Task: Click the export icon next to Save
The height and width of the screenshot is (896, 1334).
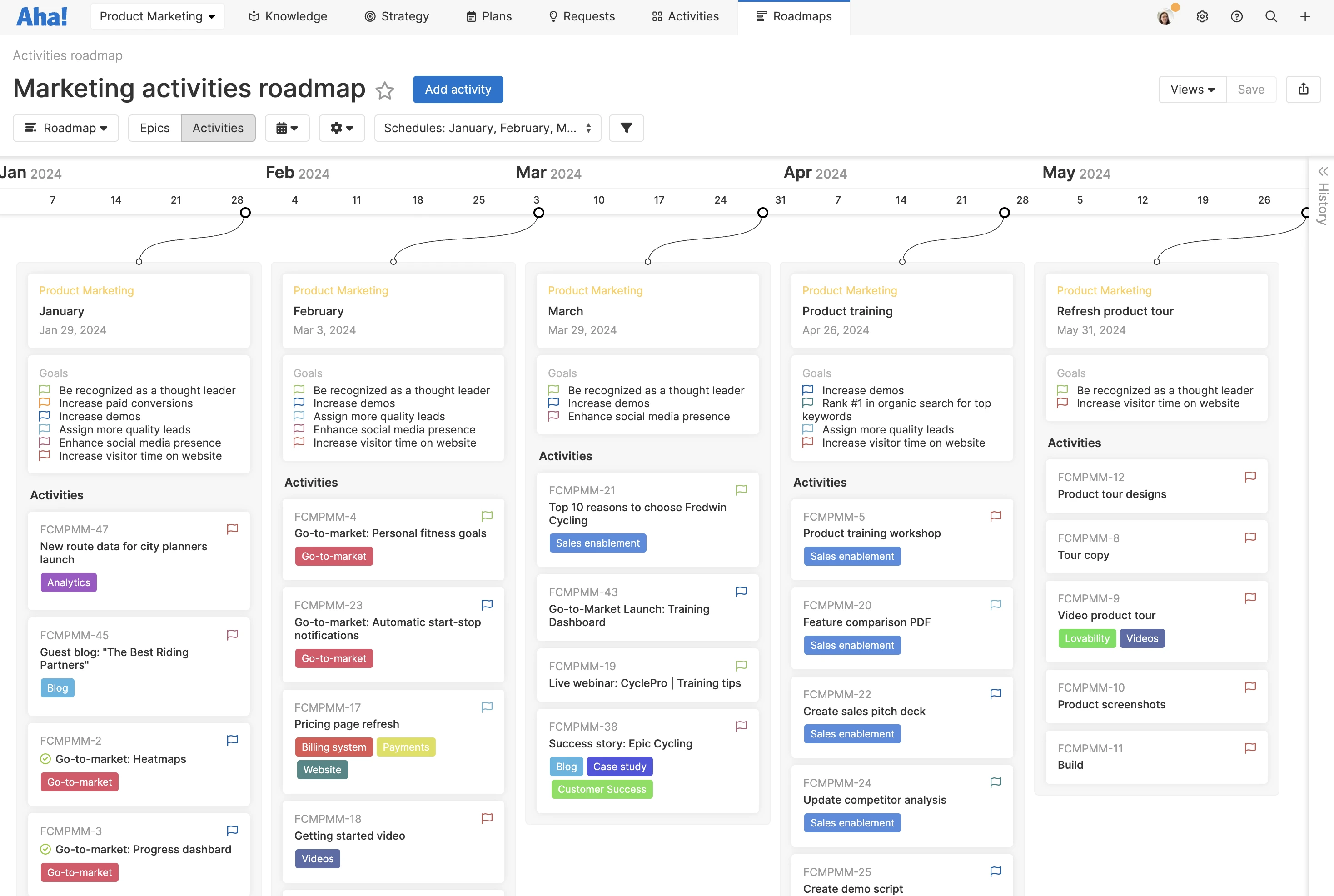Action: tap(1304, 89)
